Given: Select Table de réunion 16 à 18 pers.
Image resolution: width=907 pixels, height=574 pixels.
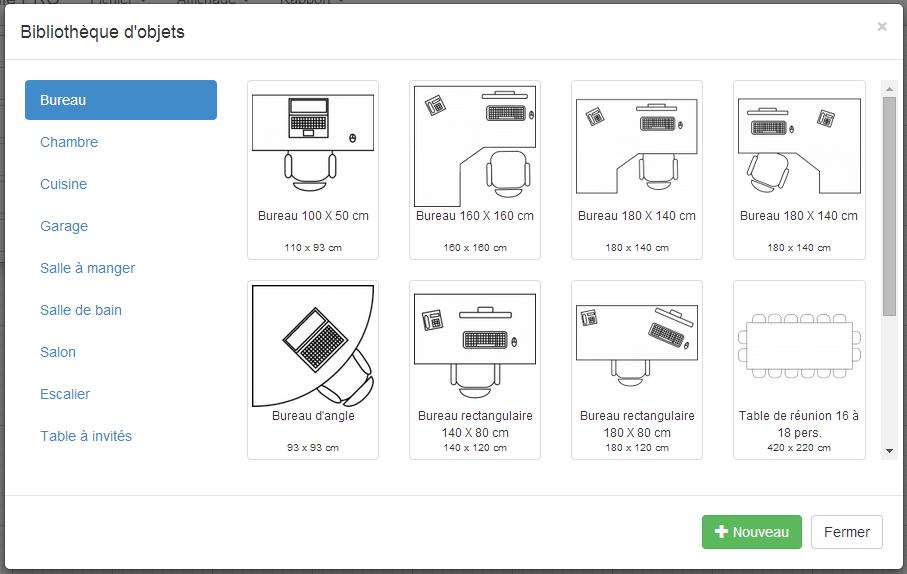Looking at the screenshot, I should [798, 369].
